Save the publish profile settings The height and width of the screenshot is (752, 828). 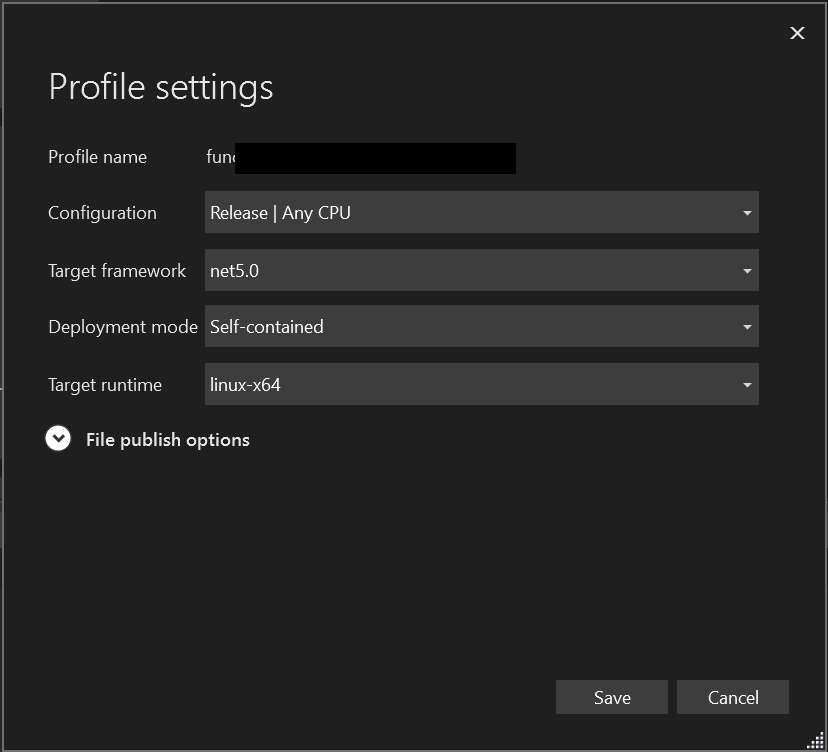click(611, 697)
